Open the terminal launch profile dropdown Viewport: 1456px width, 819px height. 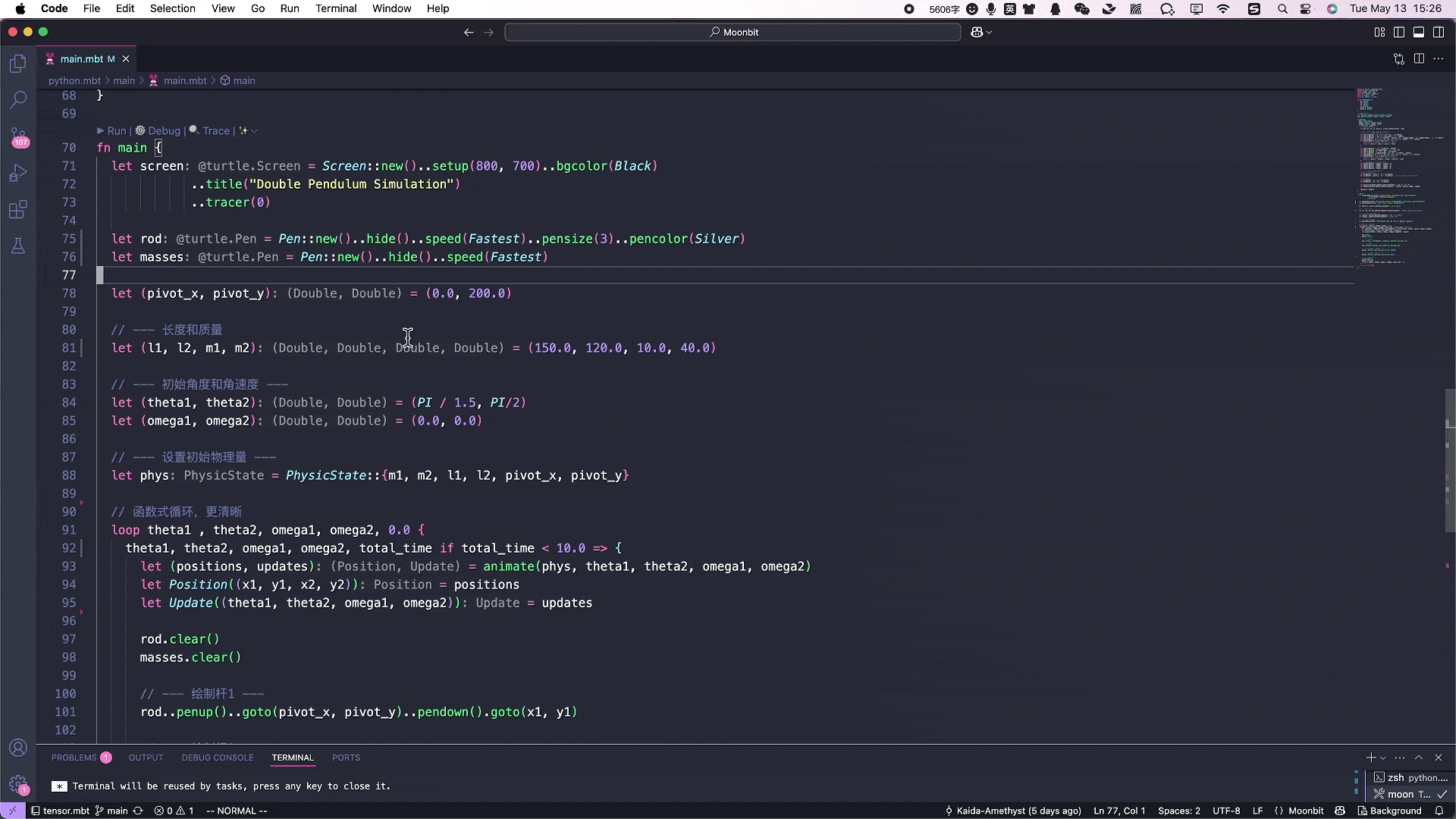(1383, 758)
